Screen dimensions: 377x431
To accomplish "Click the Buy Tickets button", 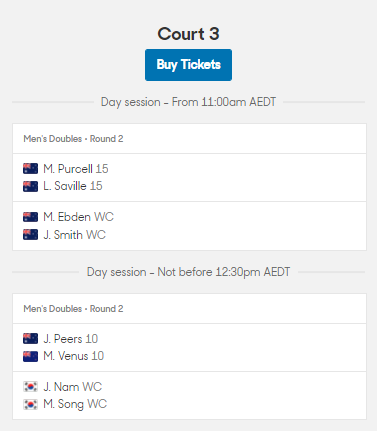I will tap(188, 65).
